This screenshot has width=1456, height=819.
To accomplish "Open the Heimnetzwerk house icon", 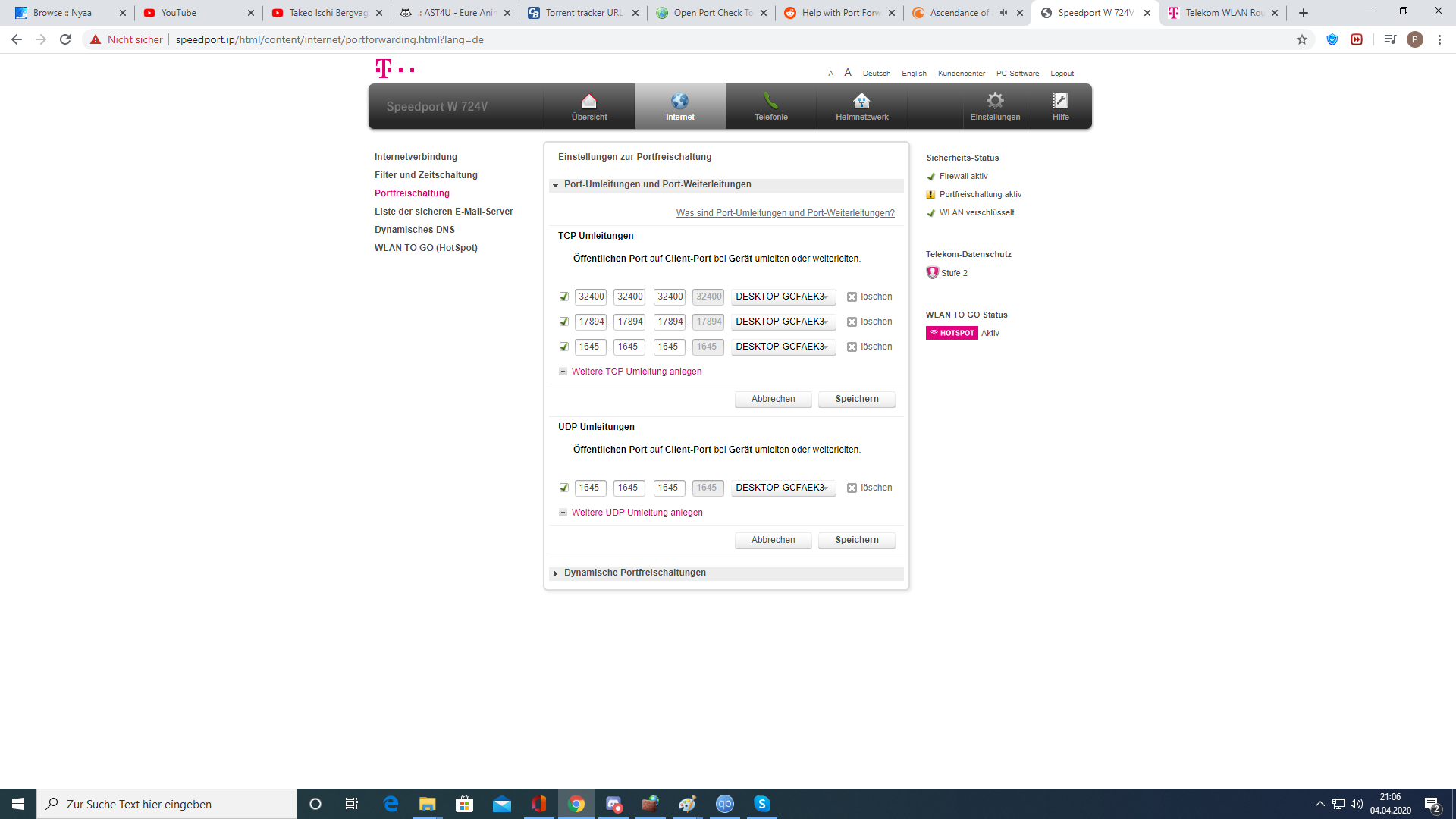I will pyautogui.click(x=861, y=101).
